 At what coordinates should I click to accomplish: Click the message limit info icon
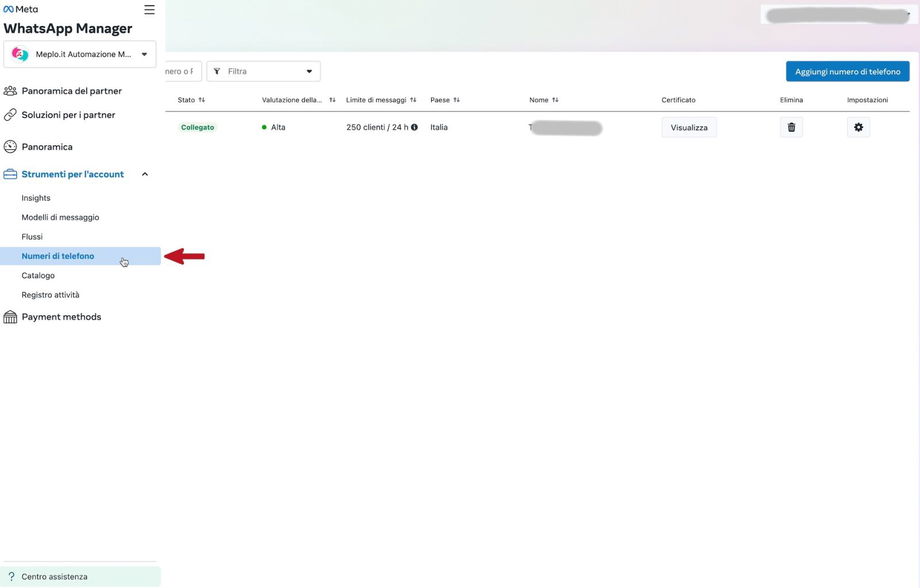(414, 127)
